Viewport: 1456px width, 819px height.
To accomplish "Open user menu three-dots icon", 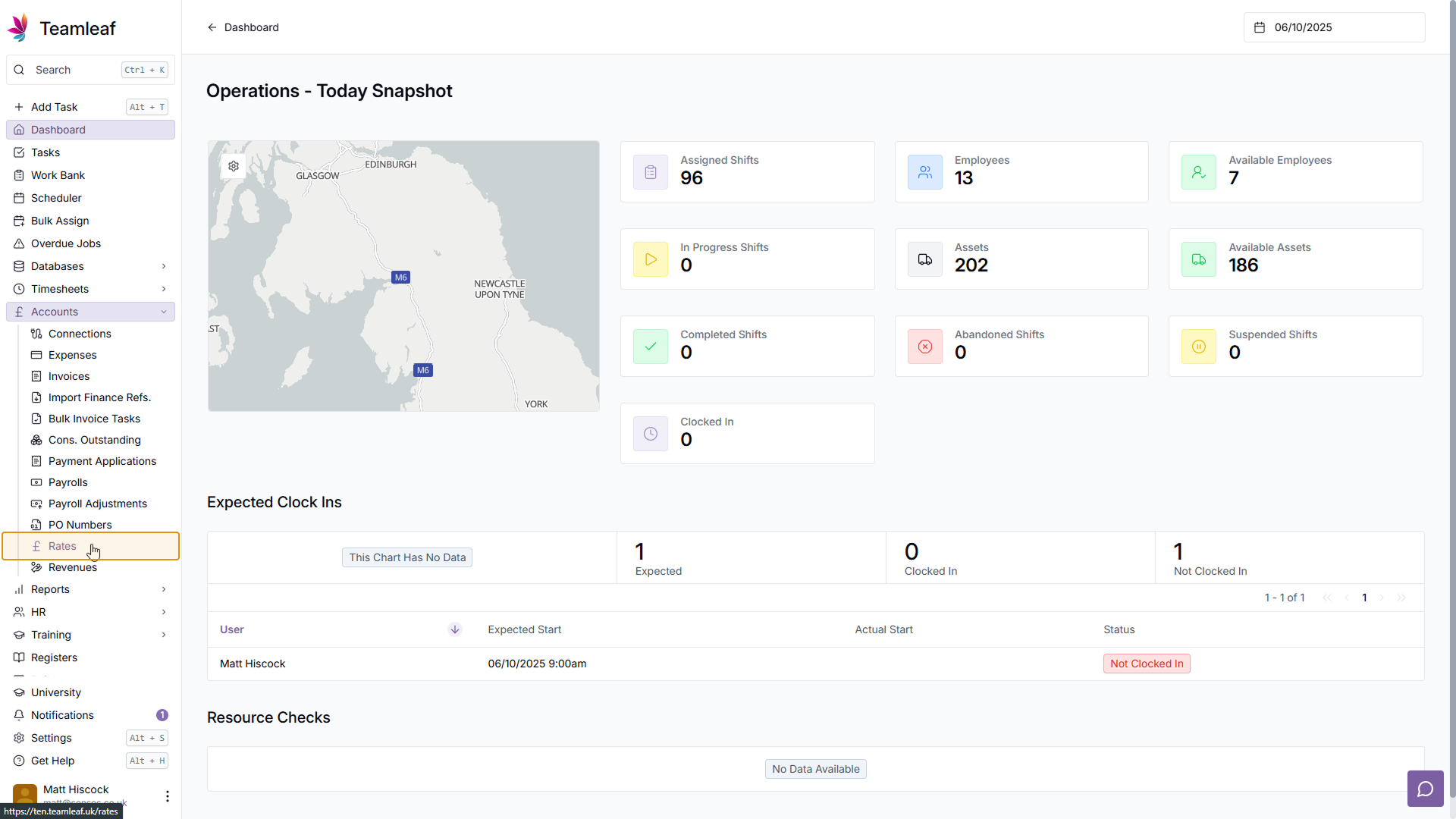I will point(167,795).
